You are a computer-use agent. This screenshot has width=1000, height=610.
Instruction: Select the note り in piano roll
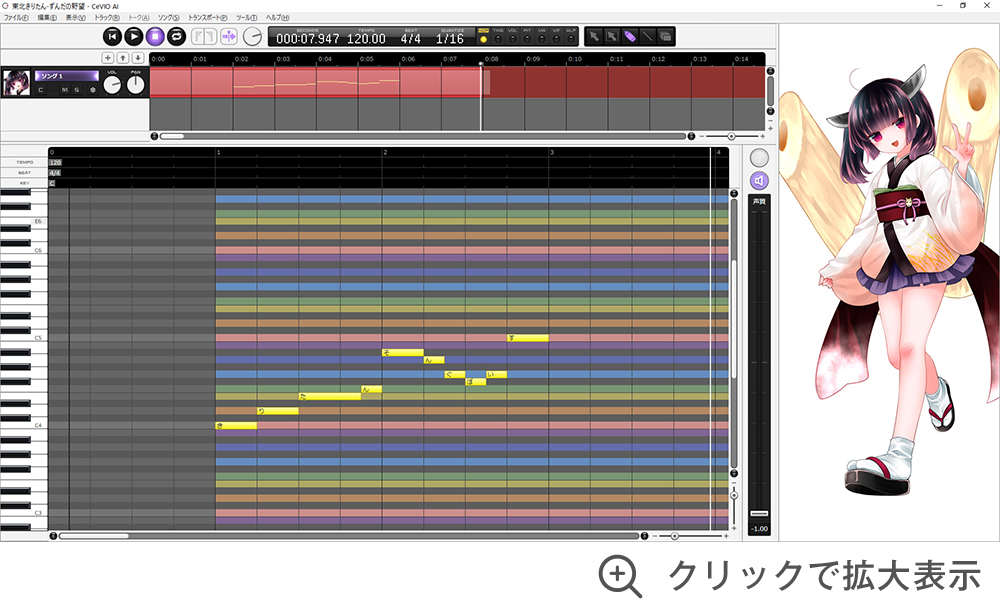click(x=278, y=411)
